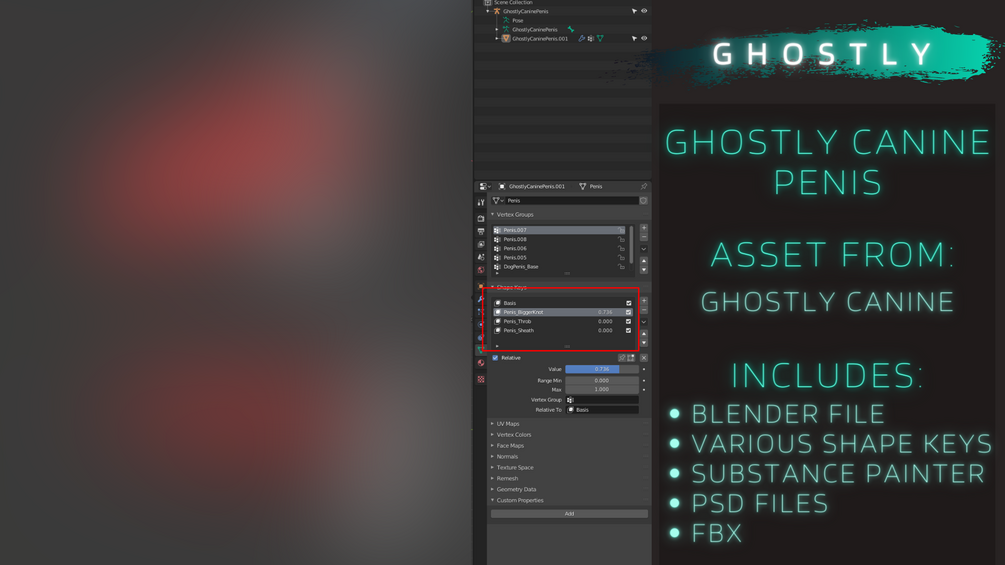Image resolution: width=1005 pixels, height=565 pixels.
Task: Click the modifiers wrench icon in outliner row
Action: point(581,38)
